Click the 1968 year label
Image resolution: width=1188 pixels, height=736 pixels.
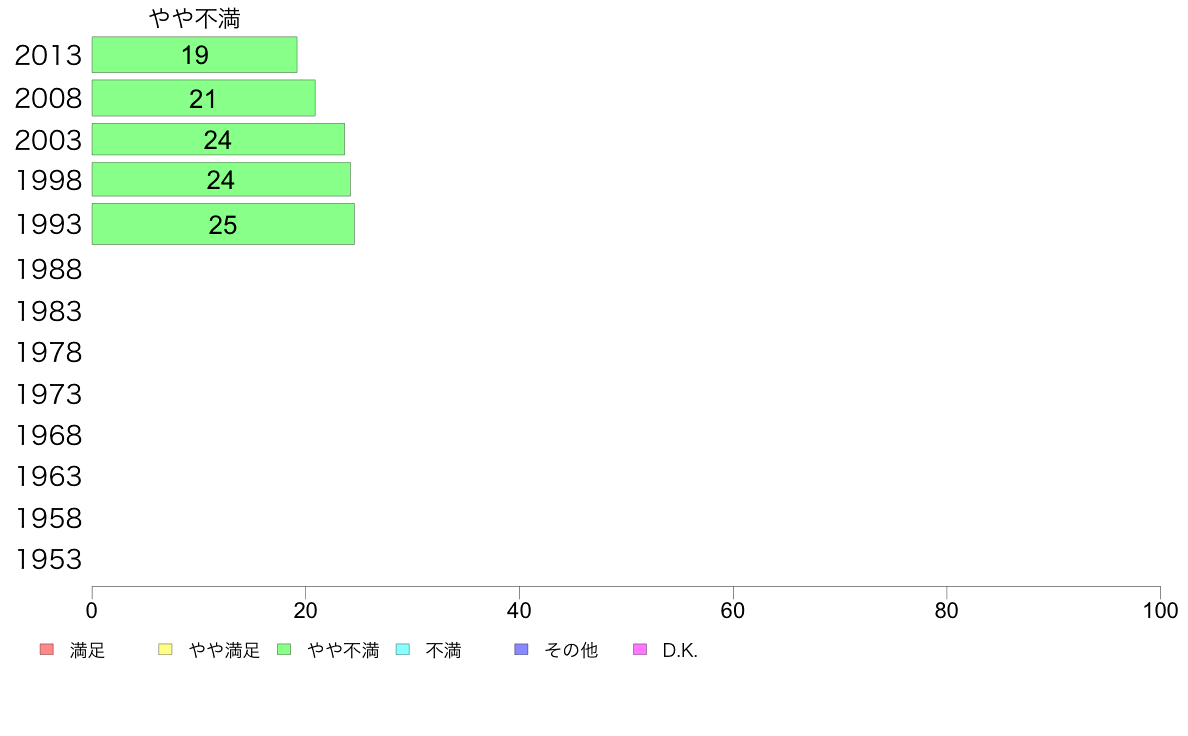[48, 435]
